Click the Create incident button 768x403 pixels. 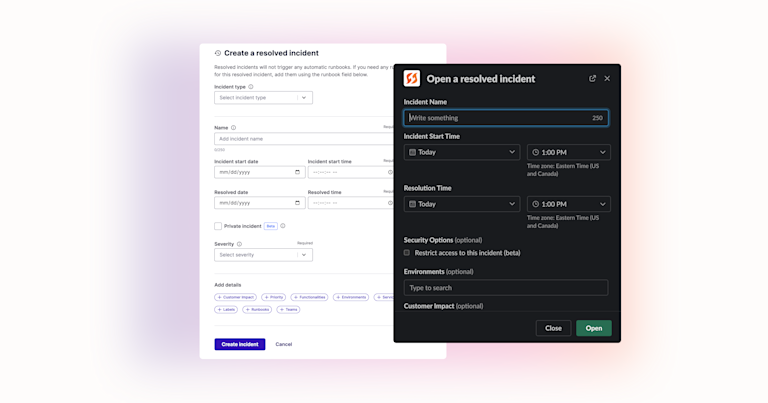tap(240, 344)
